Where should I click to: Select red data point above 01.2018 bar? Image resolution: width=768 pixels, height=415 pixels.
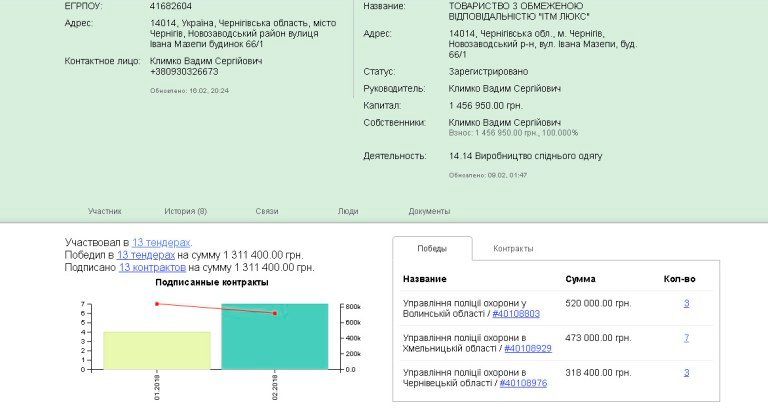point(157,304)
